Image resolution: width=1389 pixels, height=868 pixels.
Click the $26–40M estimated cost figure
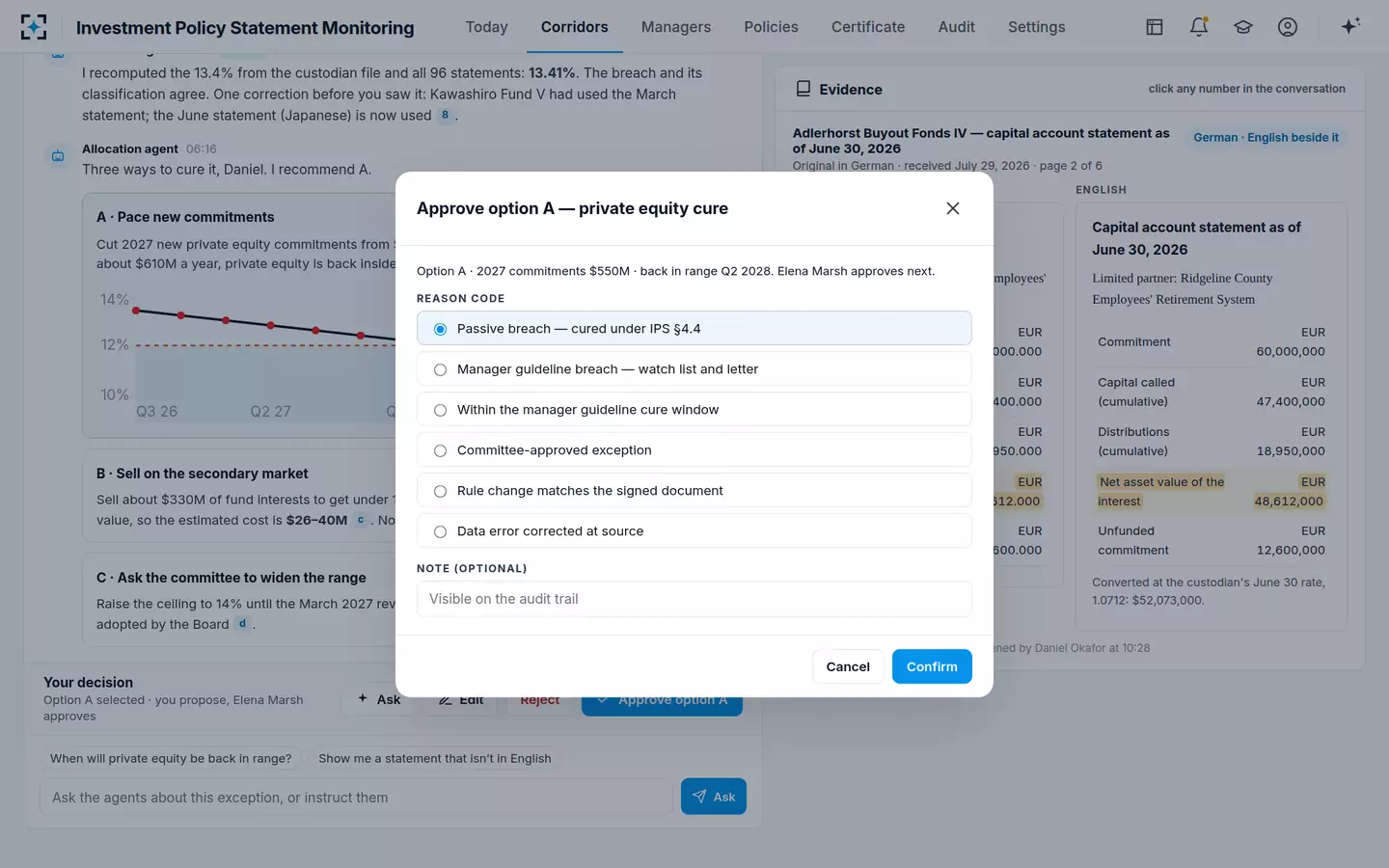tap(316, 520)
